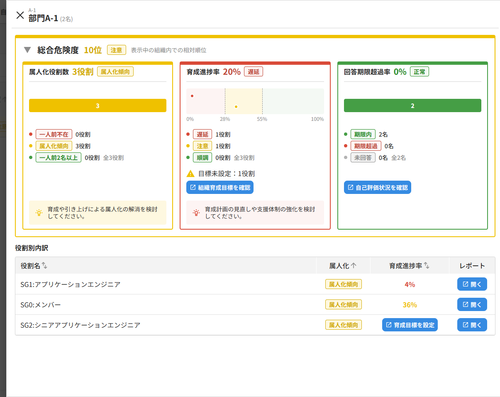Click the 遅延 badge beside 20%

point(253,72)
